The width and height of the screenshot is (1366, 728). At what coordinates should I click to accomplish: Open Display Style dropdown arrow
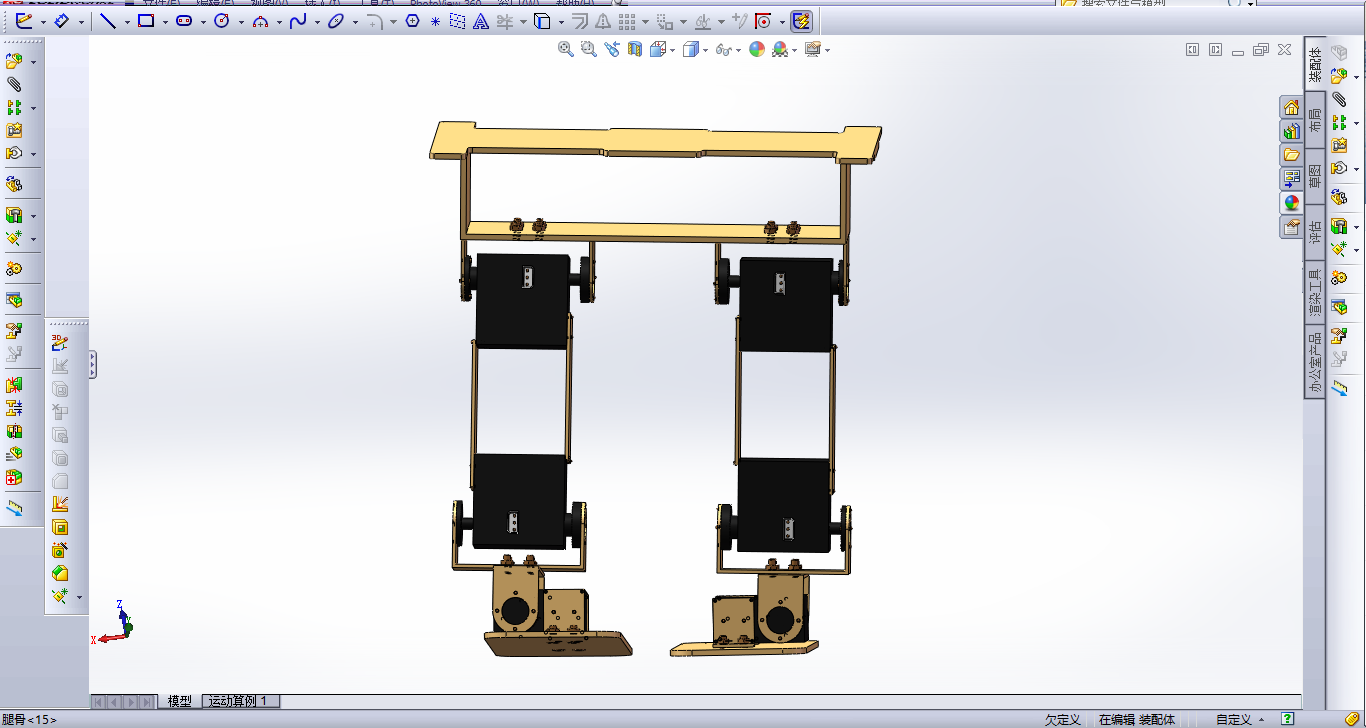[706, 50]
